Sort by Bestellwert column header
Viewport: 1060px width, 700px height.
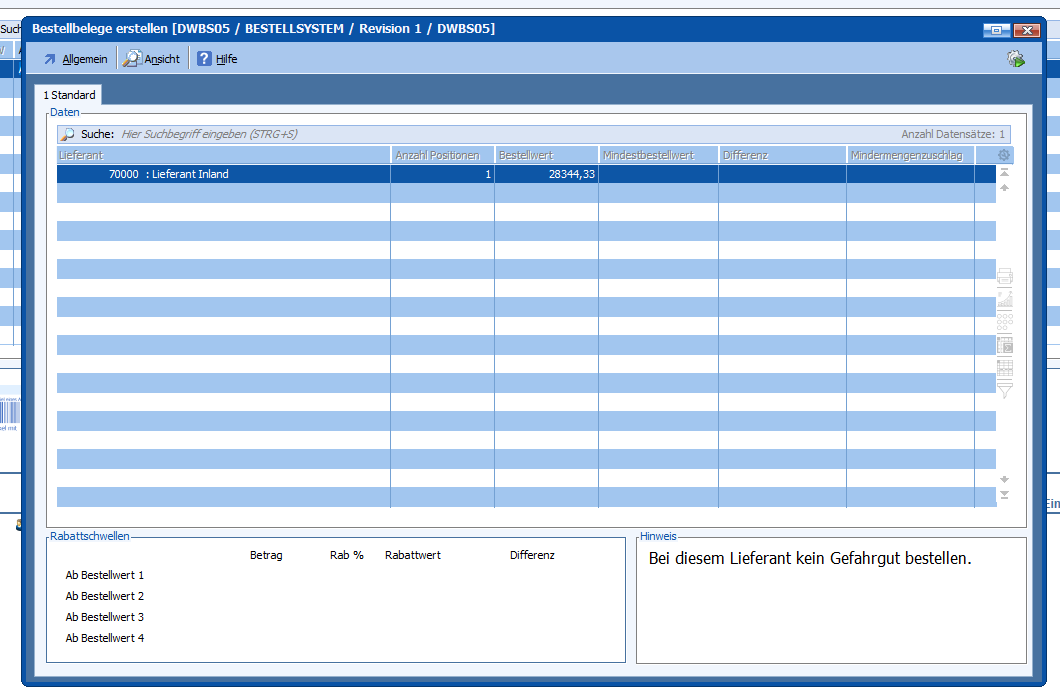545,155
